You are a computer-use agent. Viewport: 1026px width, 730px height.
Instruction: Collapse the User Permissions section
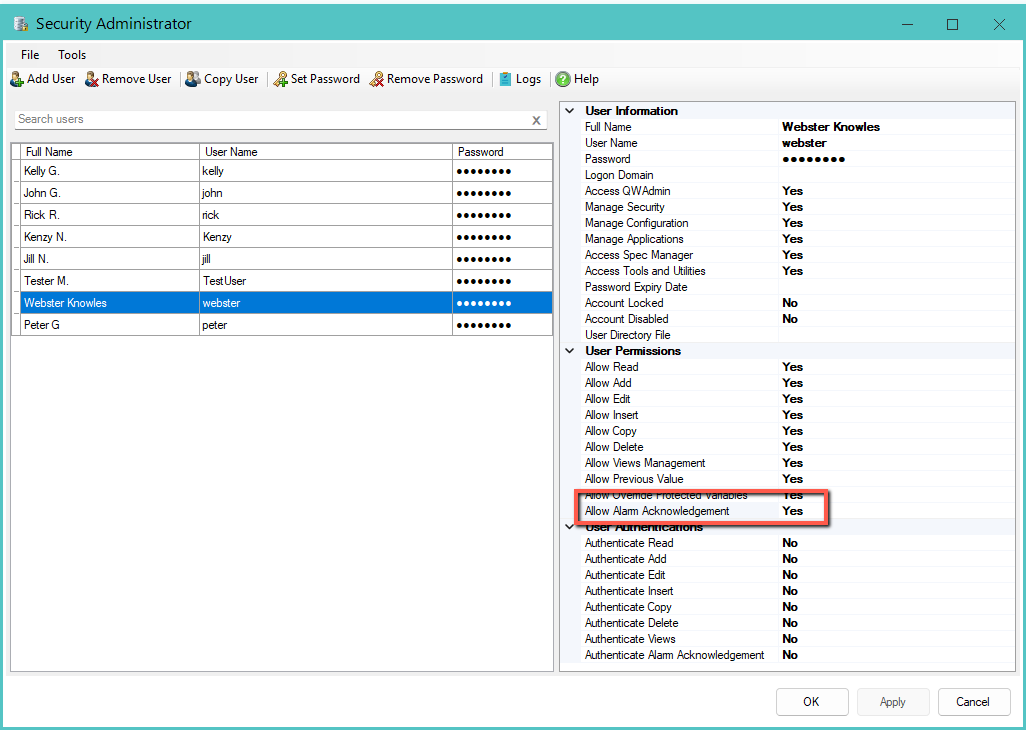(570, 351)
